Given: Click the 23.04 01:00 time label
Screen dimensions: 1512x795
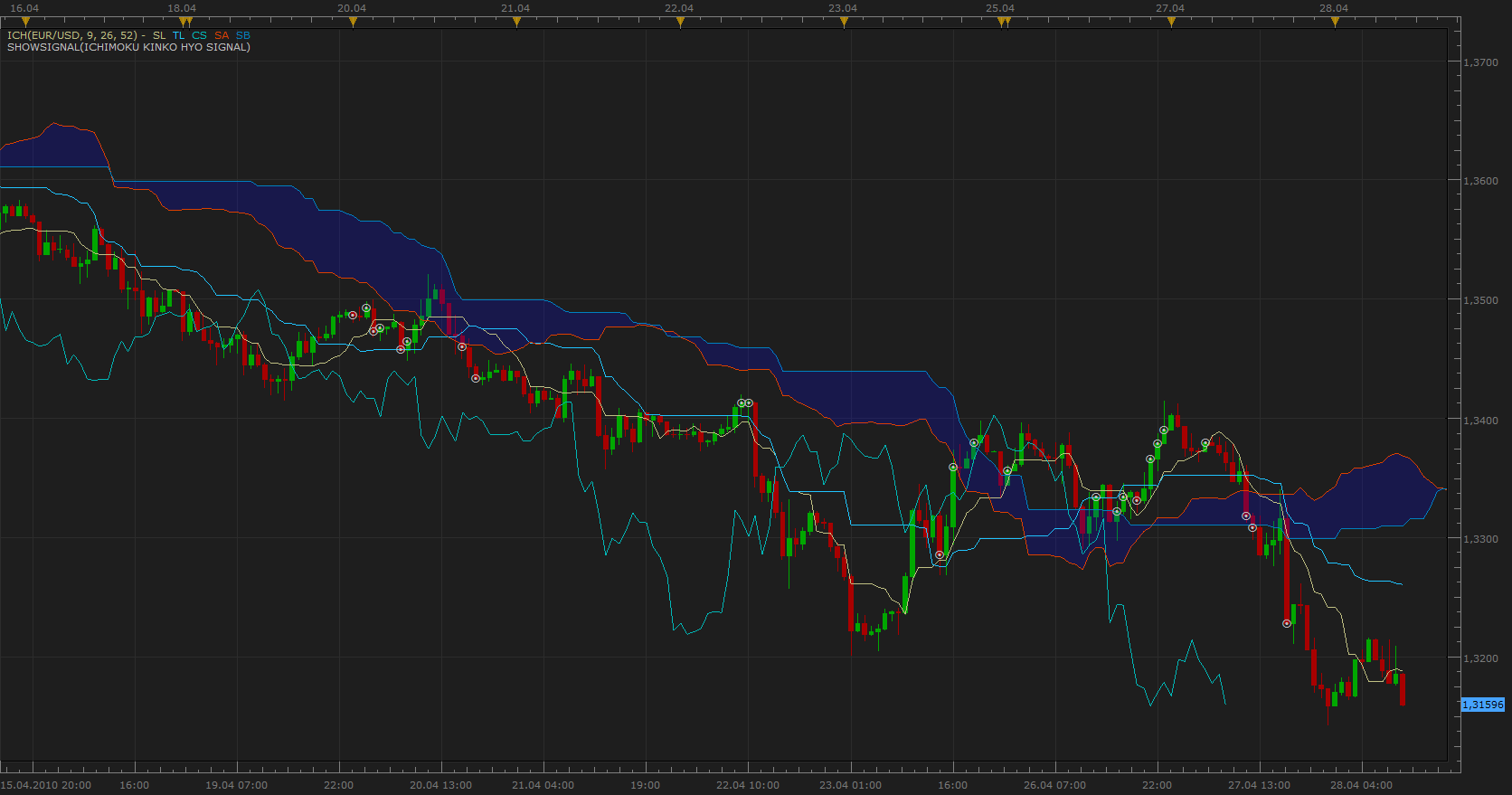Looking at the screenshot, I should tap(850, 785).
